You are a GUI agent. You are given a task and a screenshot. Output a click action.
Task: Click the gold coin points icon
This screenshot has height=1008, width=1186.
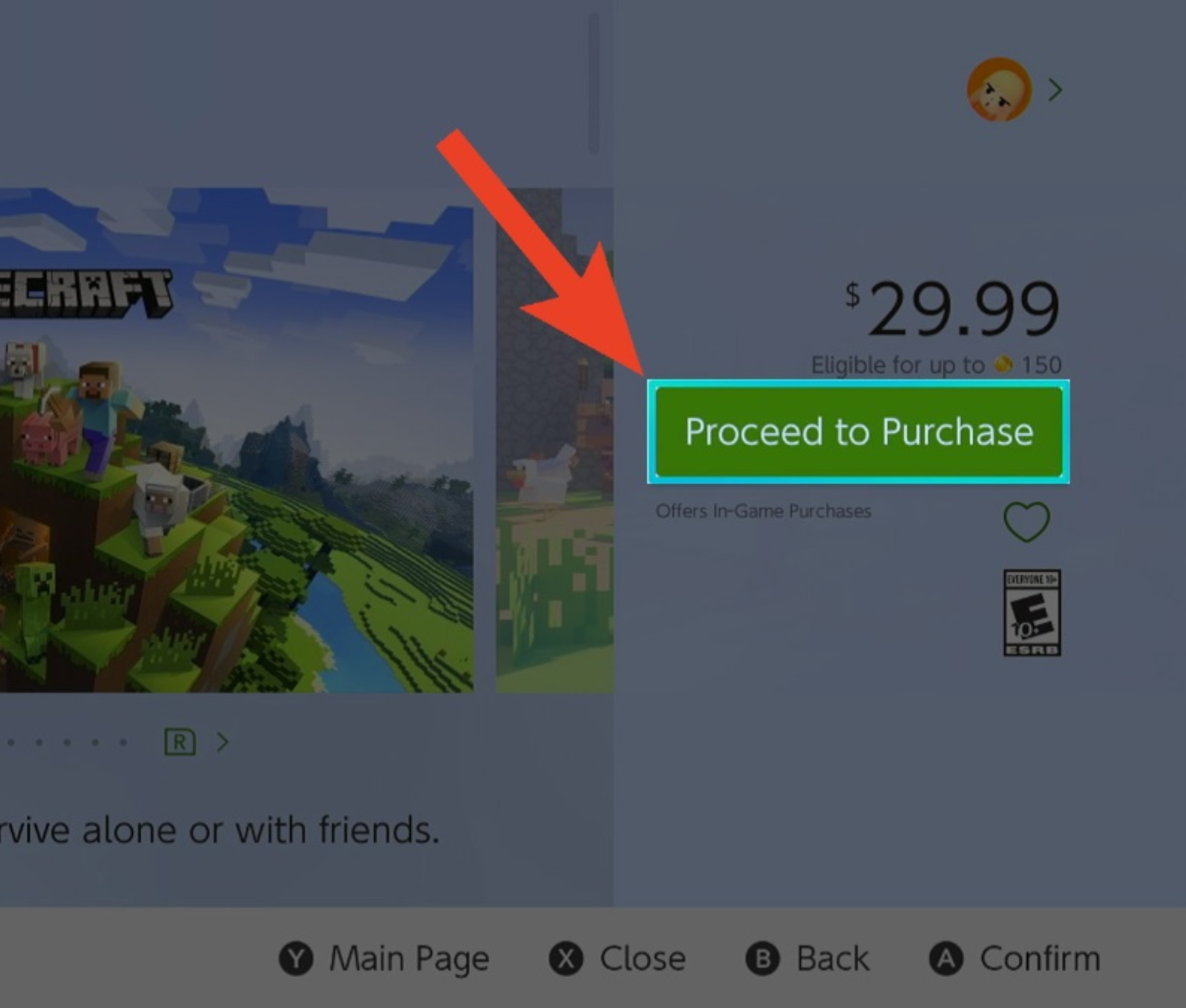coord(1004,364)
